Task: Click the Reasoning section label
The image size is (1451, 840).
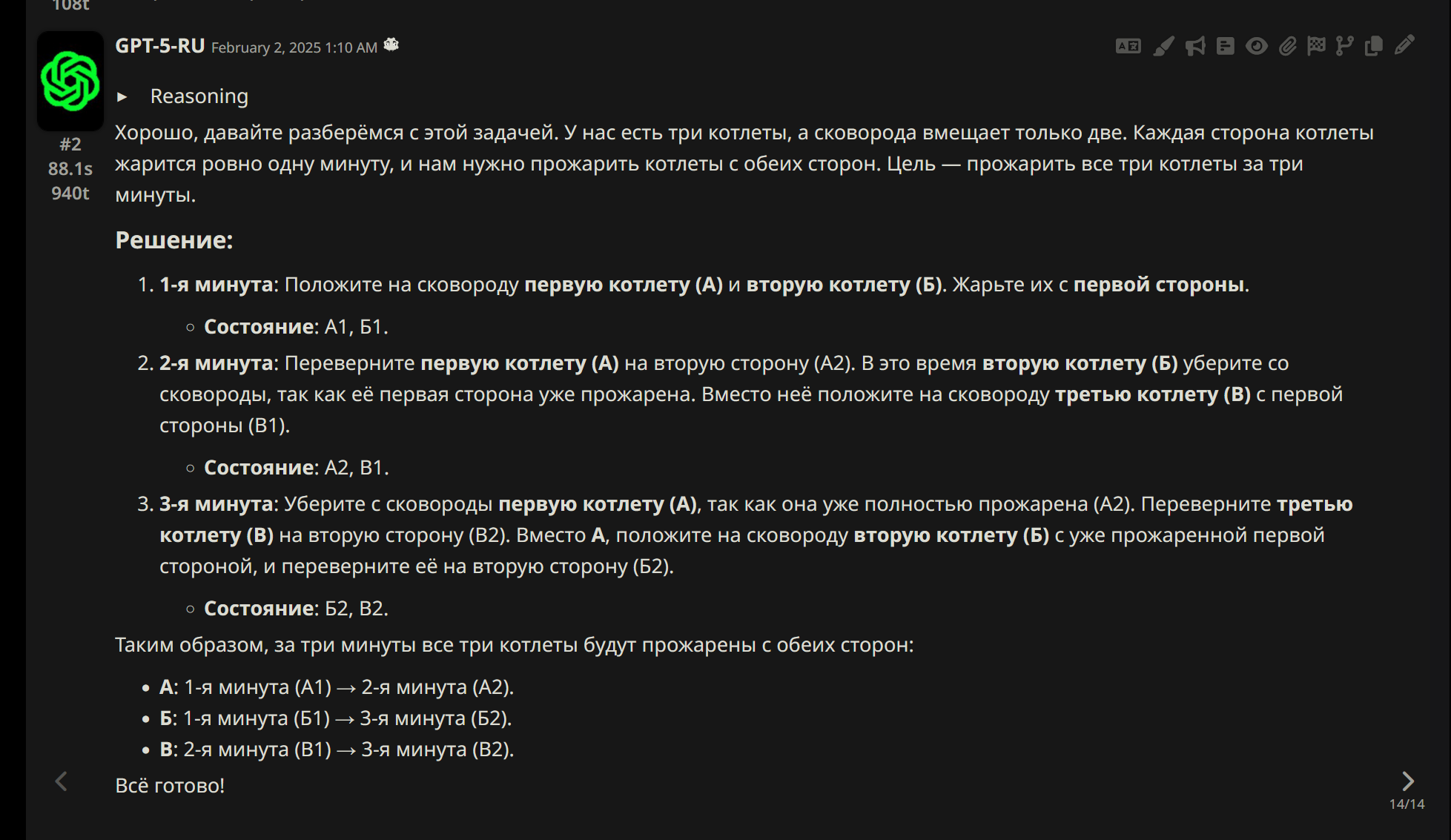Action: (199, 96)
